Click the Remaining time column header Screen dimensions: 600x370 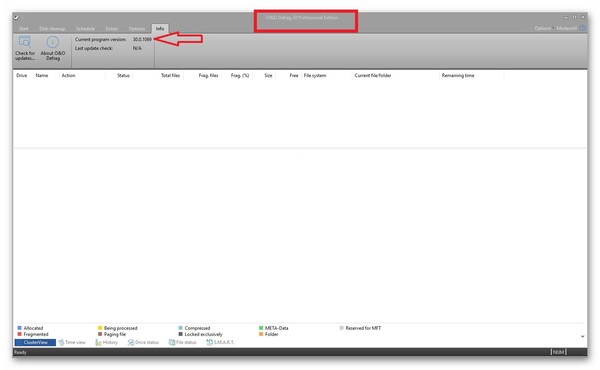click(458, 75)
